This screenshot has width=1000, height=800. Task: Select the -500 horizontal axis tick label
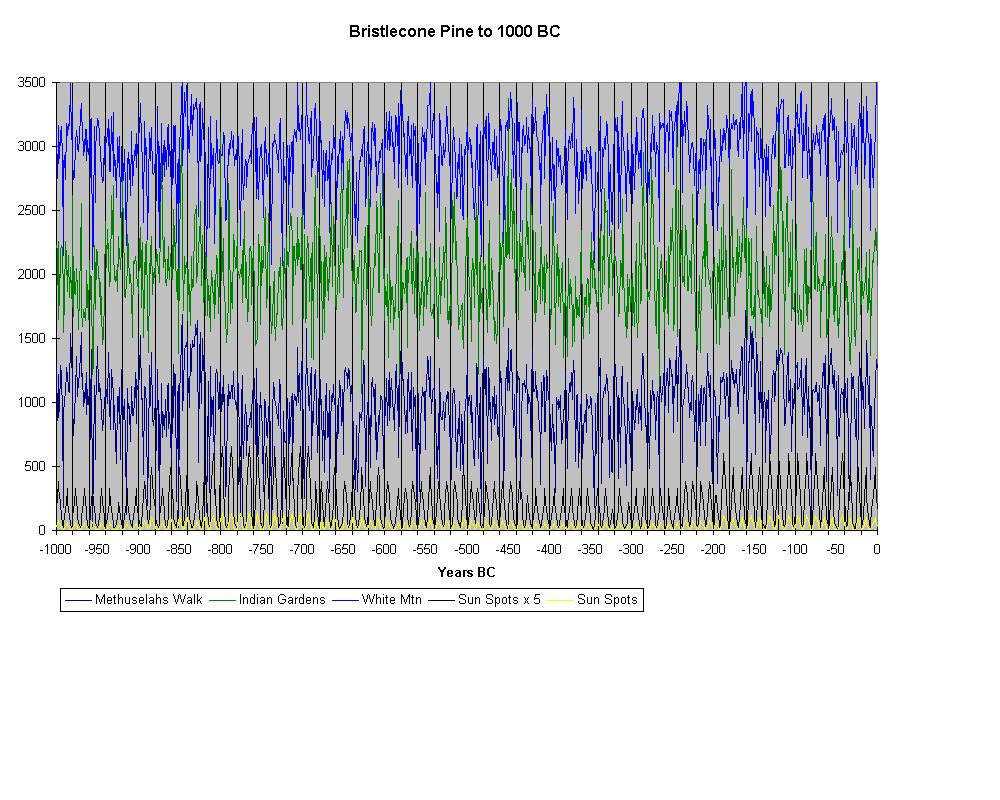tap(466, 549)
